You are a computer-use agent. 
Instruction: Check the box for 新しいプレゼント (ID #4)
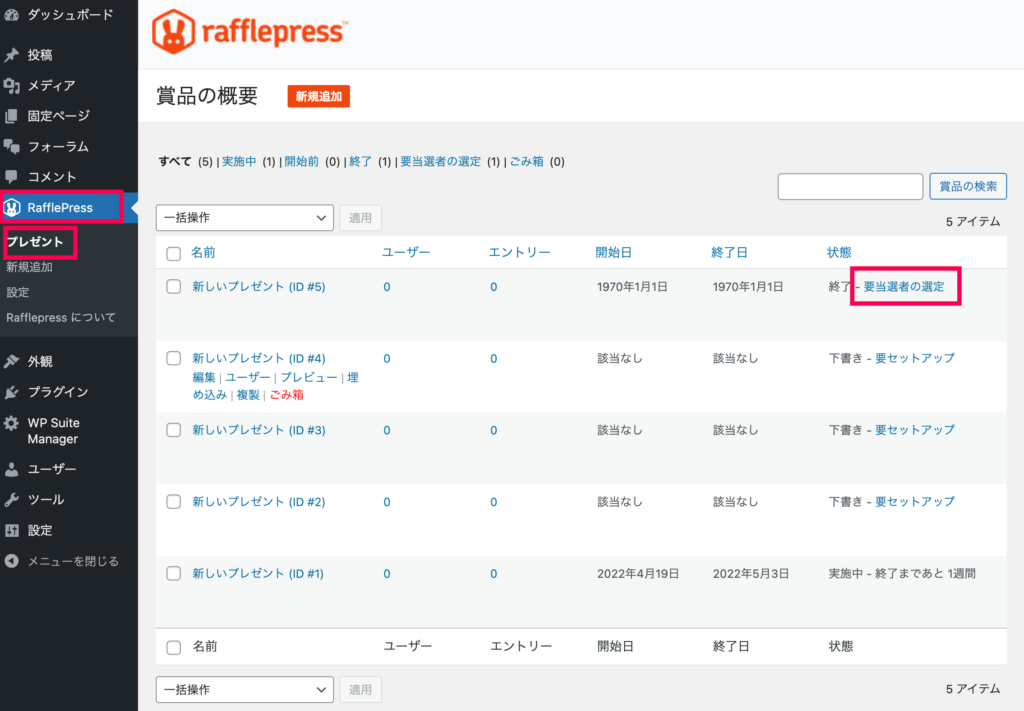[174, 358]
